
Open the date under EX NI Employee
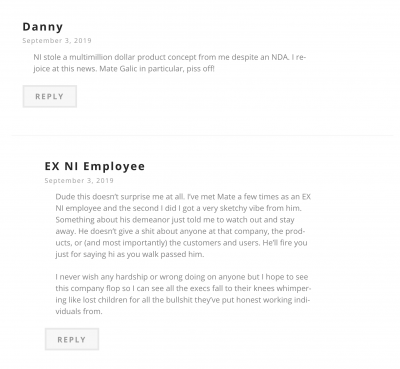pos(79,181)
